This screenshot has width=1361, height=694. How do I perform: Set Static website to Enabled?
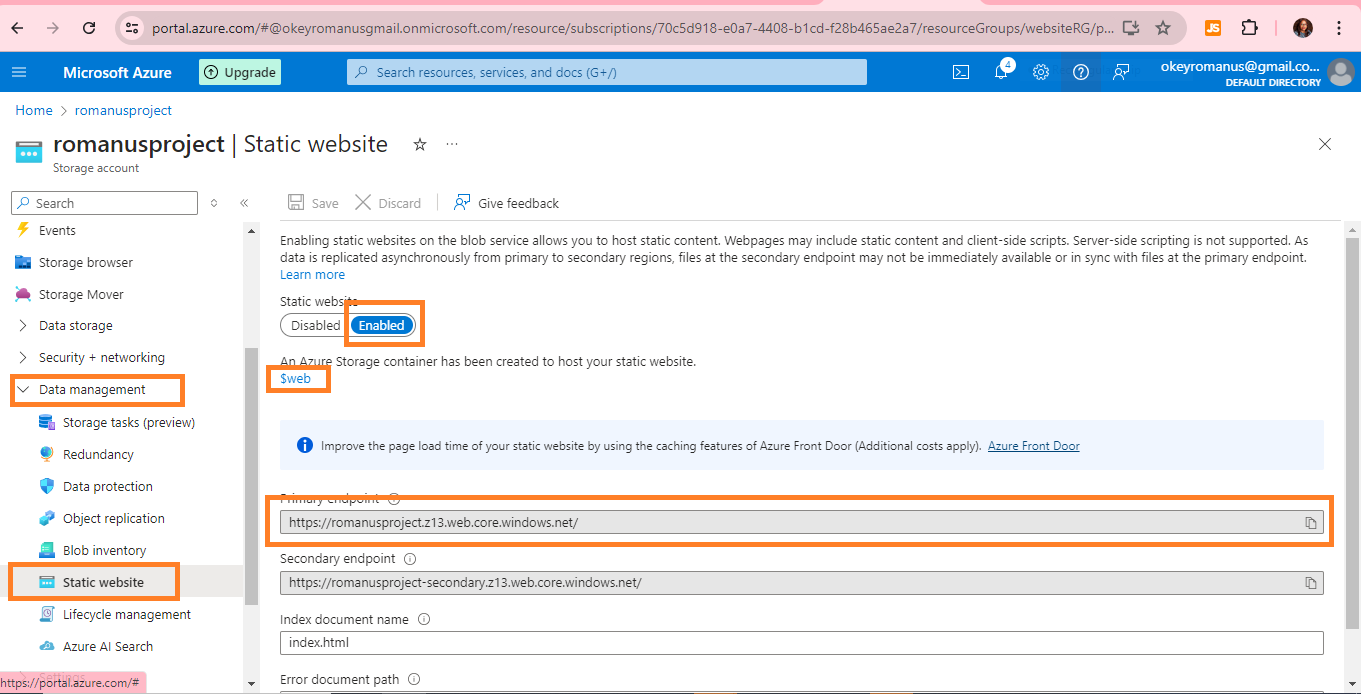[382, 325]
